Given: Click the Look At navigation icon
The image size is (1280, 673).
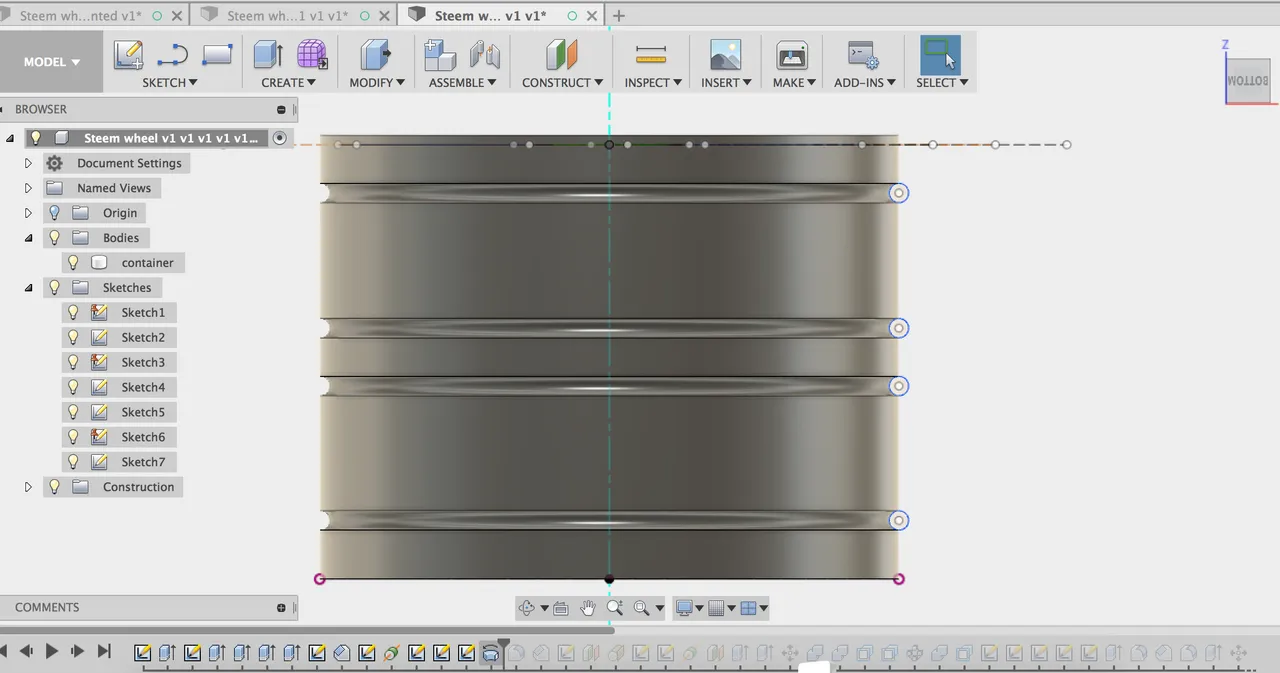Looking at the screenshot, I should [x=561, y=608].
